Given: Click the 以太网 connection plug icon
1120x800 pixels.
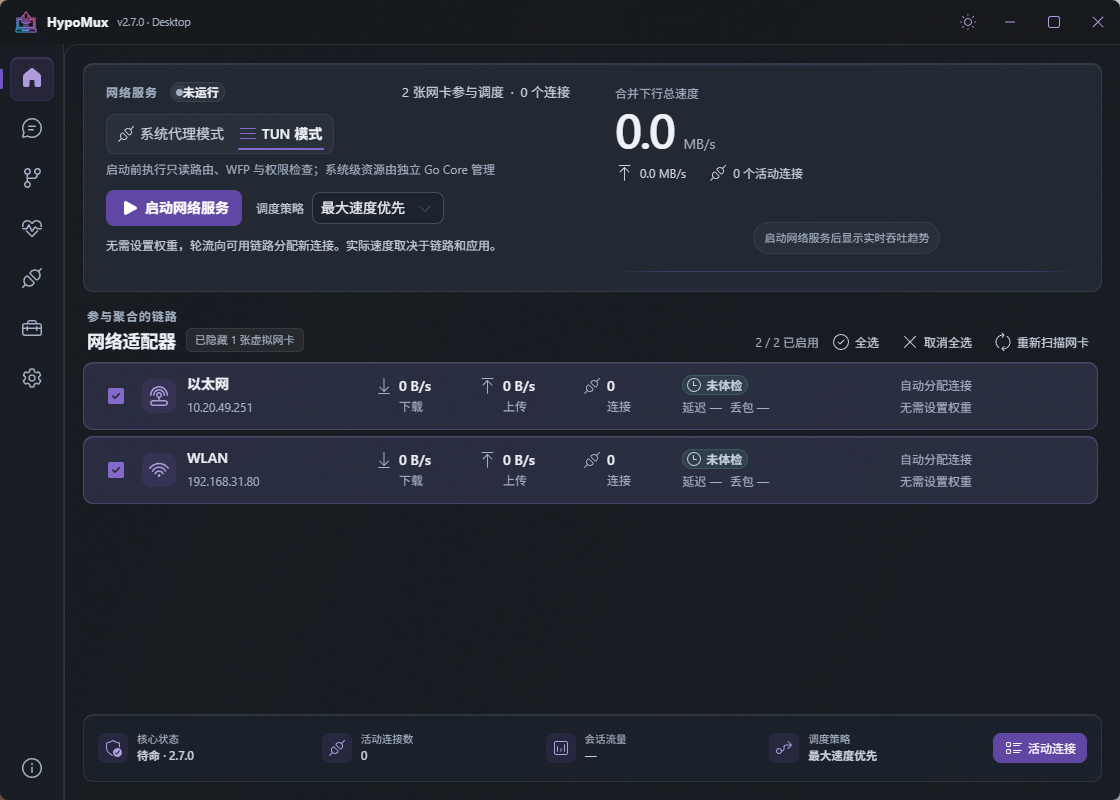Looking at the screenshot, I should [x=591, y=386].
